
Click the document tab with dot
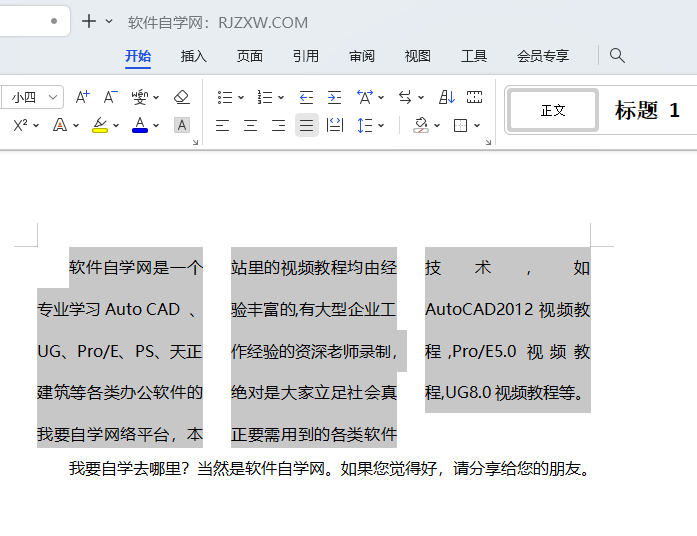click(35, 21)
